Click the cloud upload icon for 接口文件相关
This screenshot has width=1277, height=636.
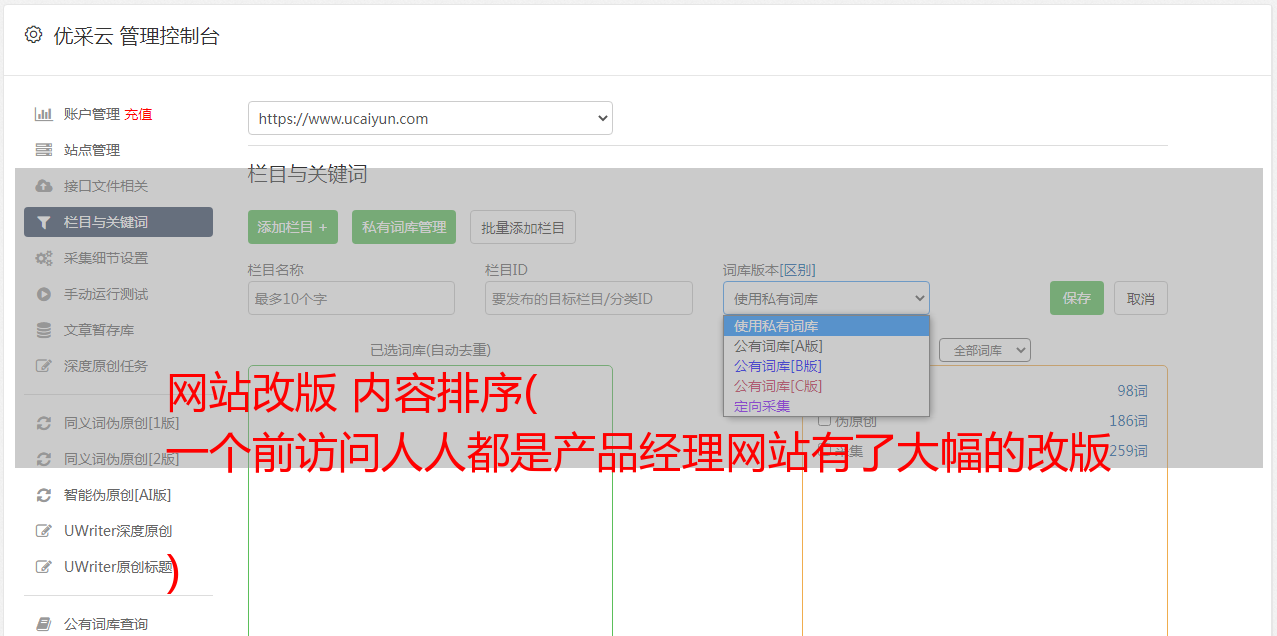[44, 186]
